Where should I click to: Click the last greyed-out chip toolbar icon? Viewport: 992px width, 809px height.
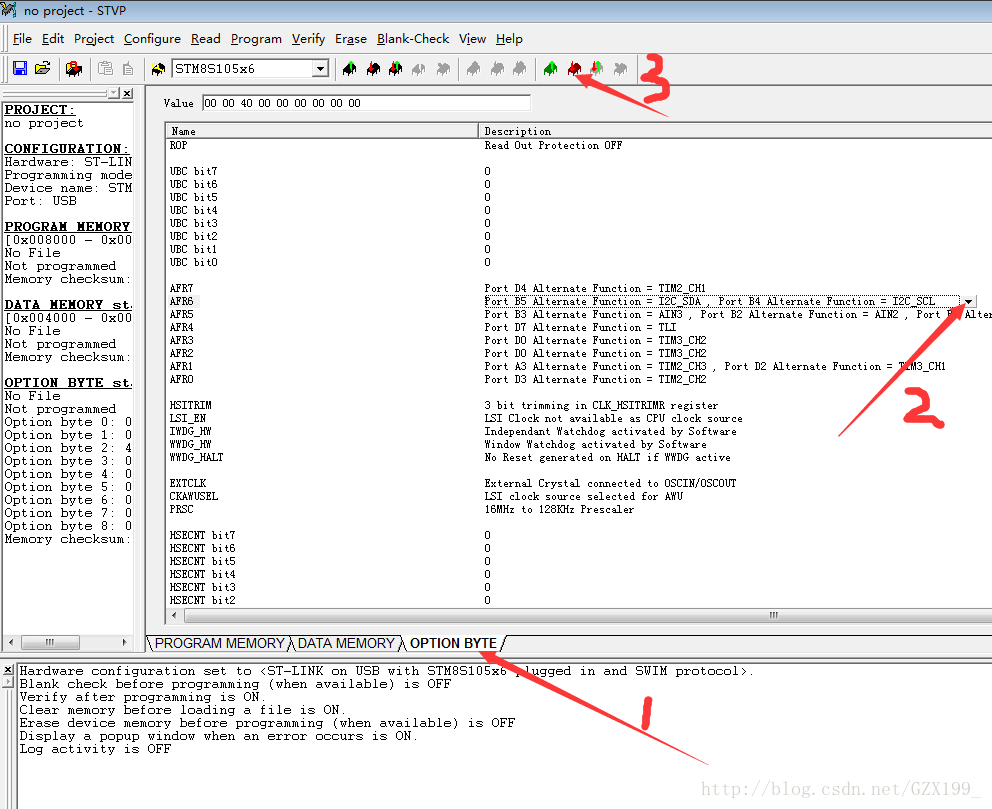pos(621,68)
